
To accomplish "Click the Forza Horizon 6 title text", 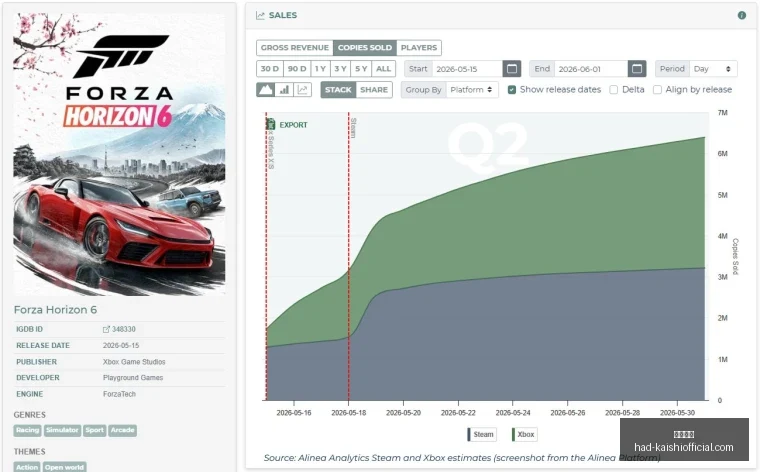I will point(55,310).
